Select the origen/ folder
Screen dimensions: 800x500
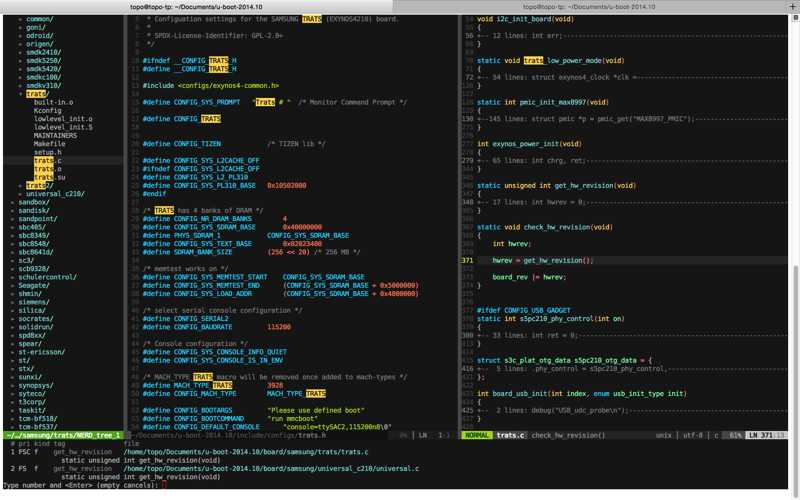40,44
